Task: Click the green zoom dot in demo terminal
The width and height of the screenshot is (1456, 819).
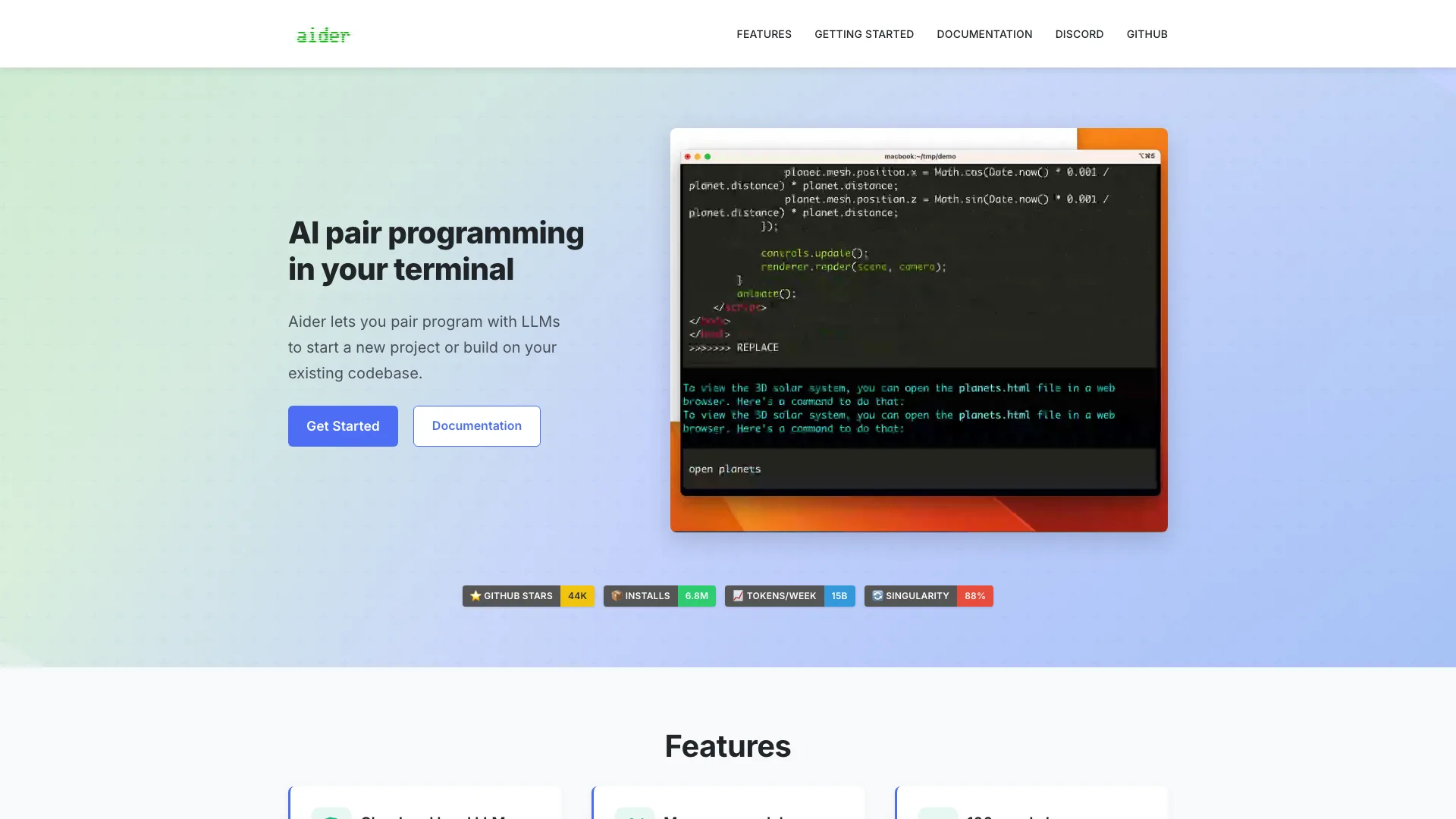Action: click(x=708, y=157)
